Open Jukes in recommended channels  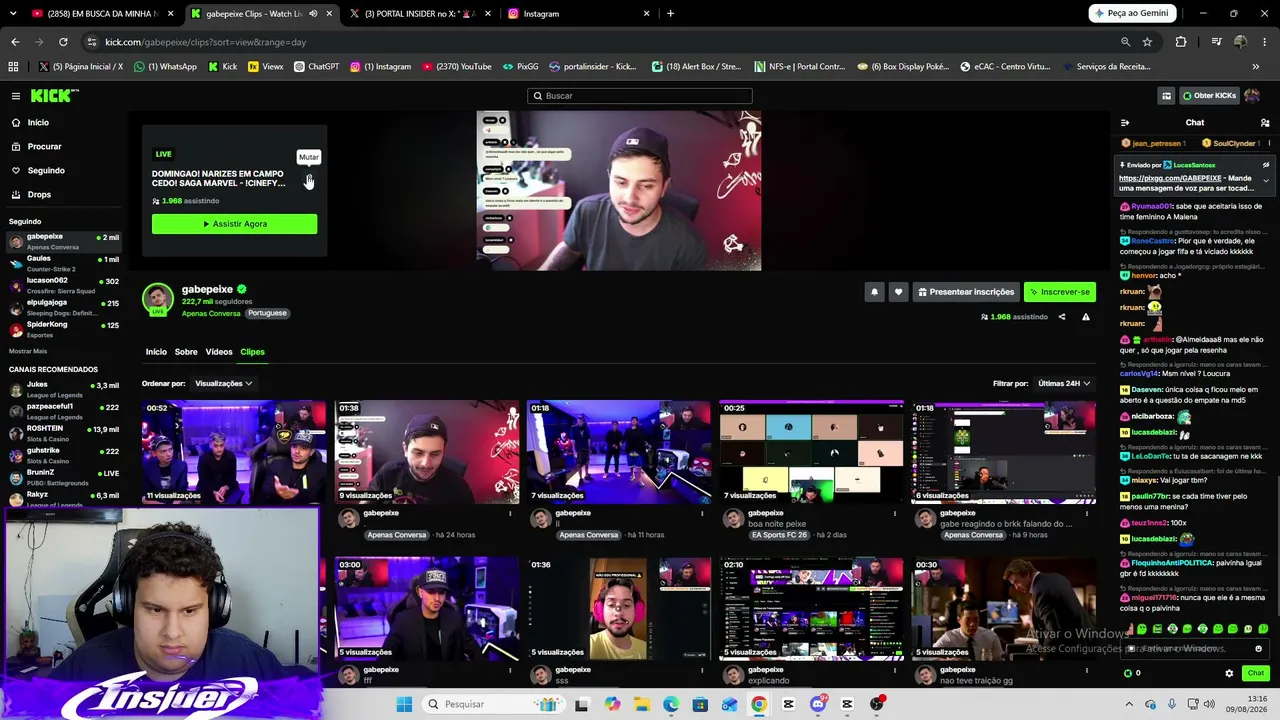[64, 389]
